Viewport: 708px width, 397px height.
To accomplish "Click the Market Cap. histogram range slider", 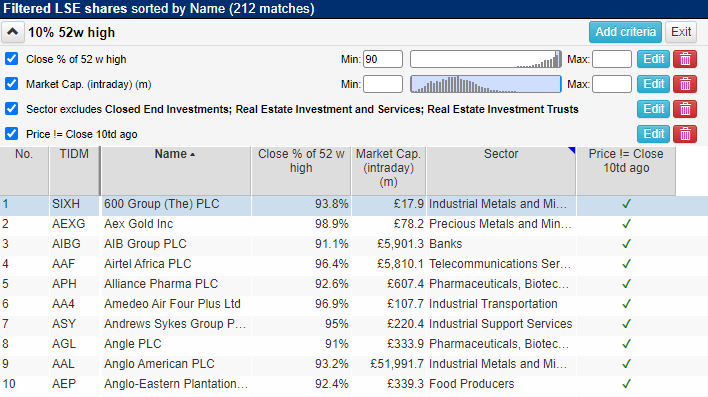I will point(486,84).
